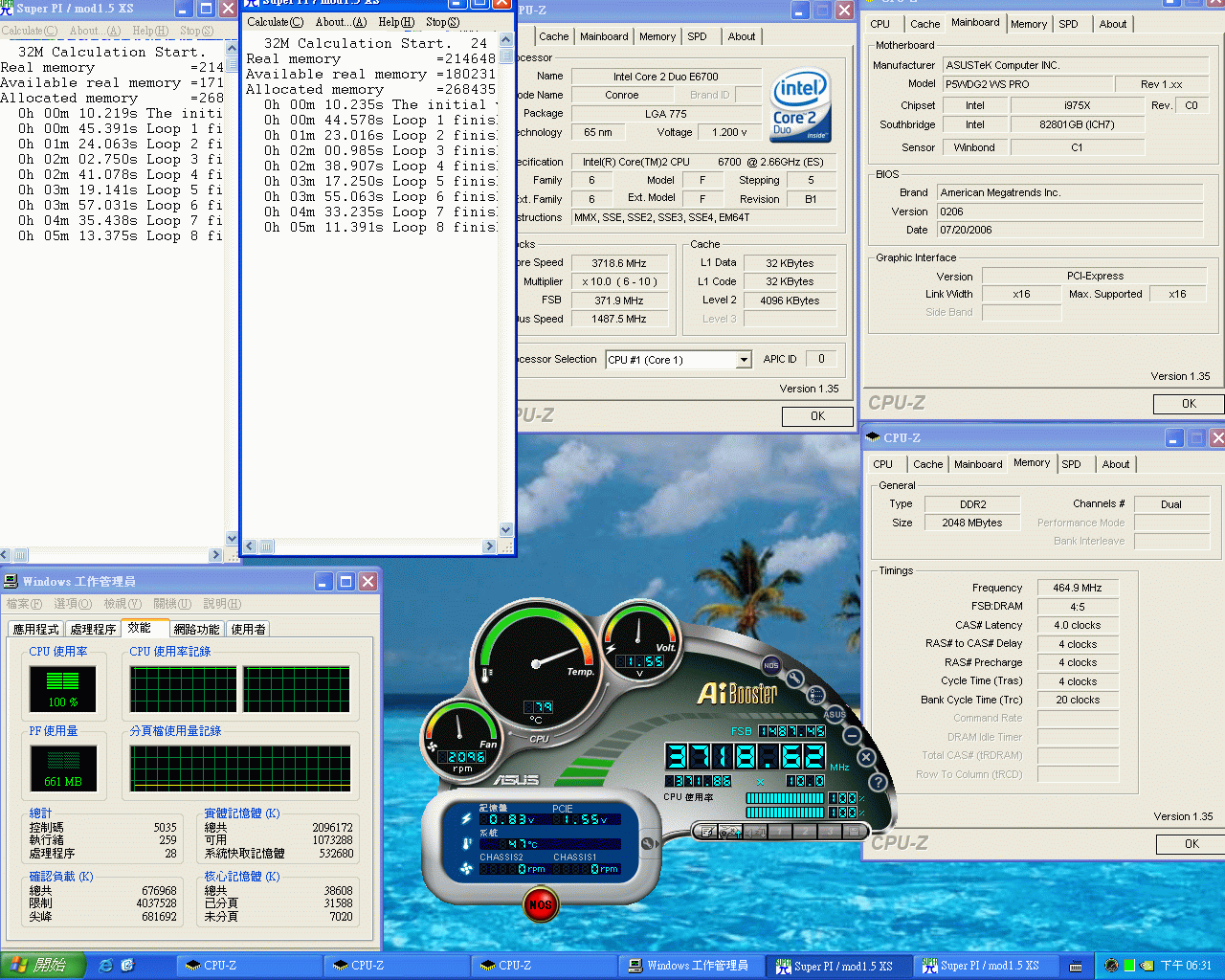Click AI Booster list options icon
The height and width of the screenshot is (980, 1225).
816,695
